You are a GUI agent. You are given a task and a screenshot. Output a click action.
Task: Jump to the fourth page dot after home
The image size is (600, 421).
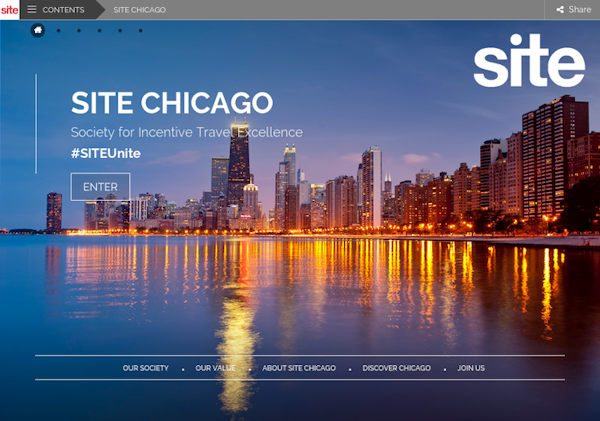120,31
